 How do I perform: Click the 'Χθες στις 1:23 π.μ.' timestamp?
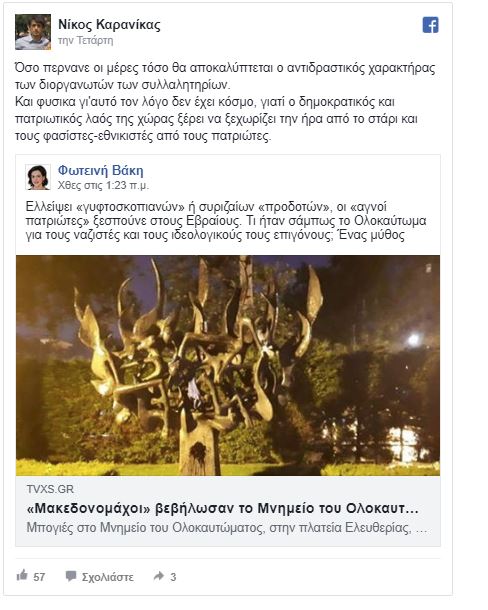pos(103,186)
